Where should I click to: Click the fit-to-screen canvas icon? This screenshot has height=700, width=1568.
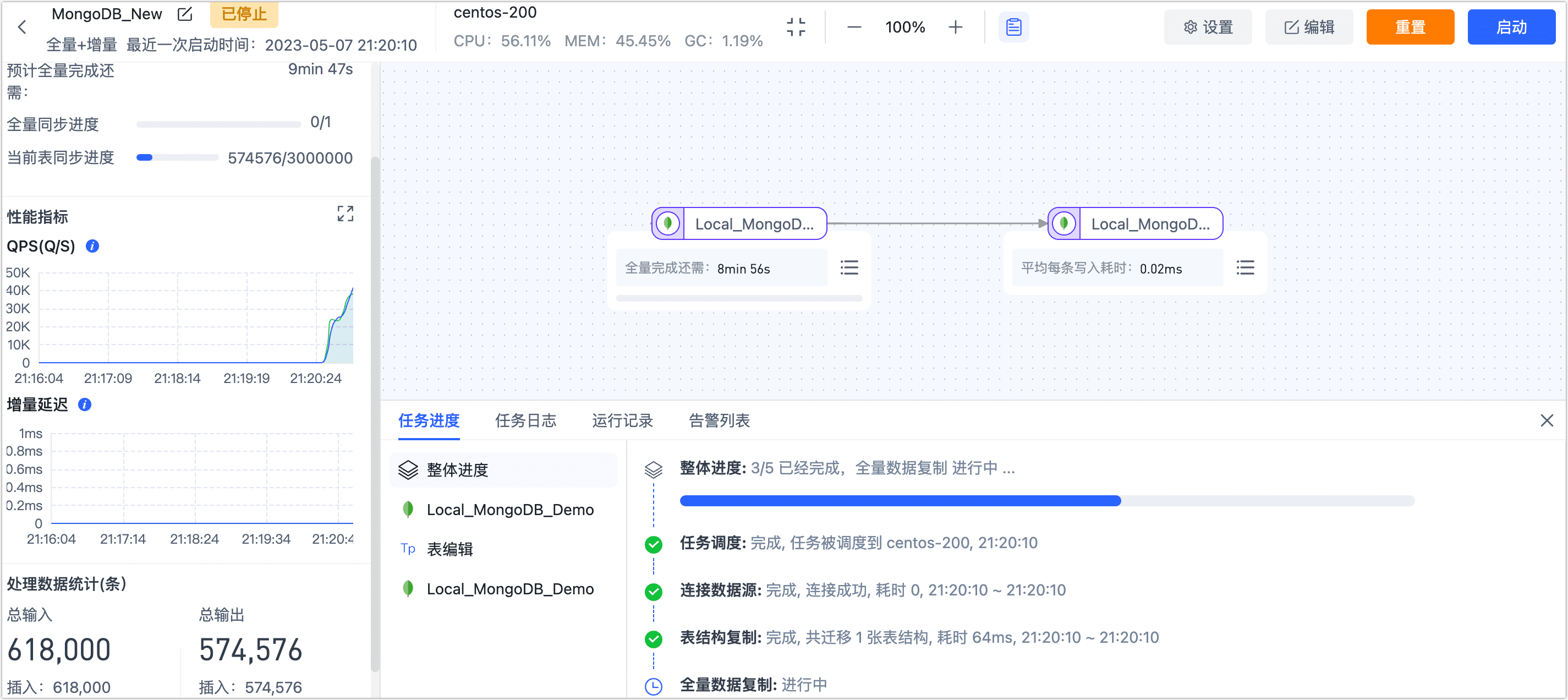click(x=796, y=27)
